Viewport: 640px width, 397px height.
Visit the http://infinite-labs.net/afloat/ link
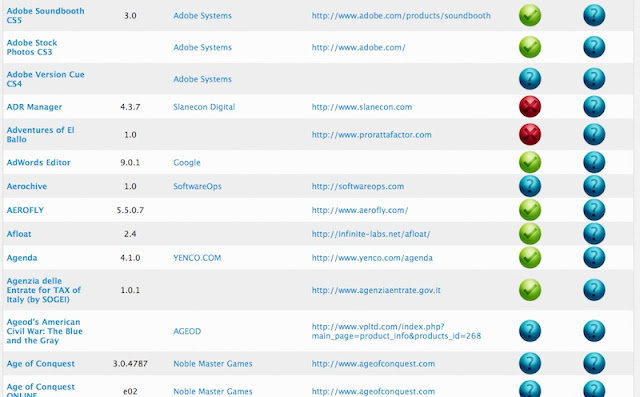pos(371,234)
